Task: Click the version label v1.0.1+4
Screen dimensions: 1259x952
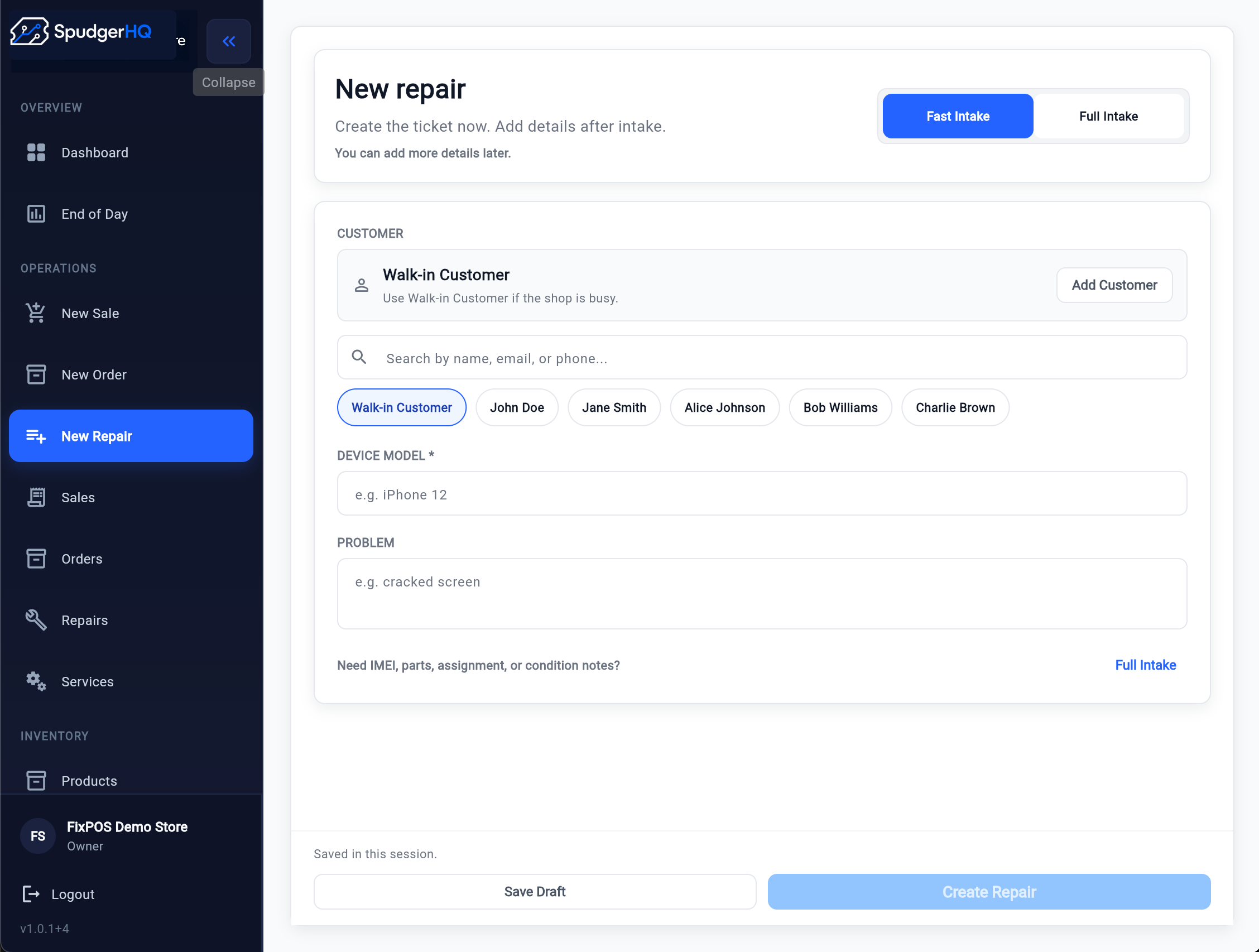Action: point(45,929)
